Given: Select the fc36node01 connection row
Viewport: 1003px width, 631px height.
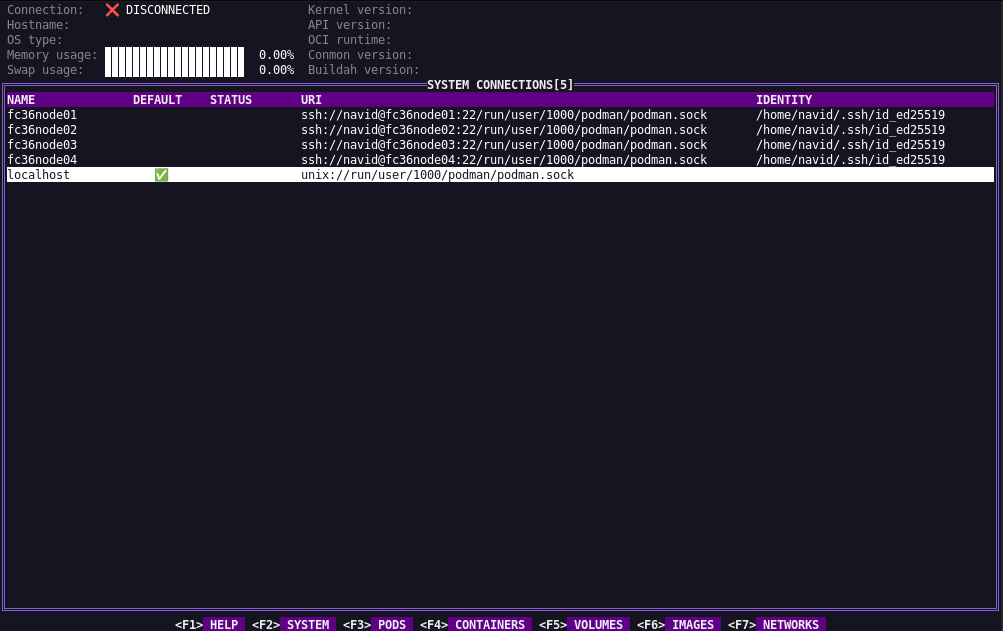Looking at the screenshot, I should (x=42, y=115).
